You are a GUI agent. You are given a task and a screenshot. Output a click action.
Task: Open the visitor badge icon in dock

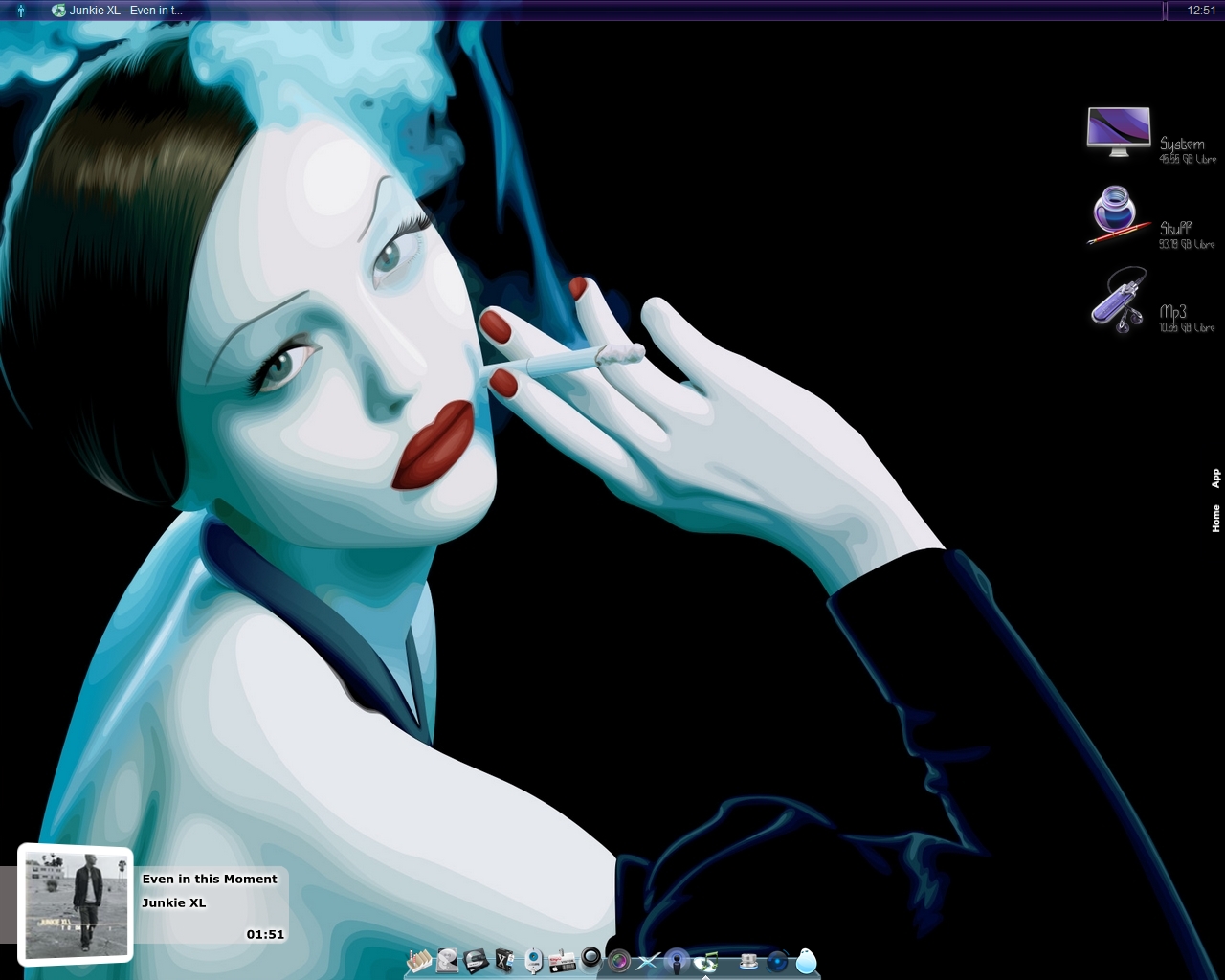point(562,962)
